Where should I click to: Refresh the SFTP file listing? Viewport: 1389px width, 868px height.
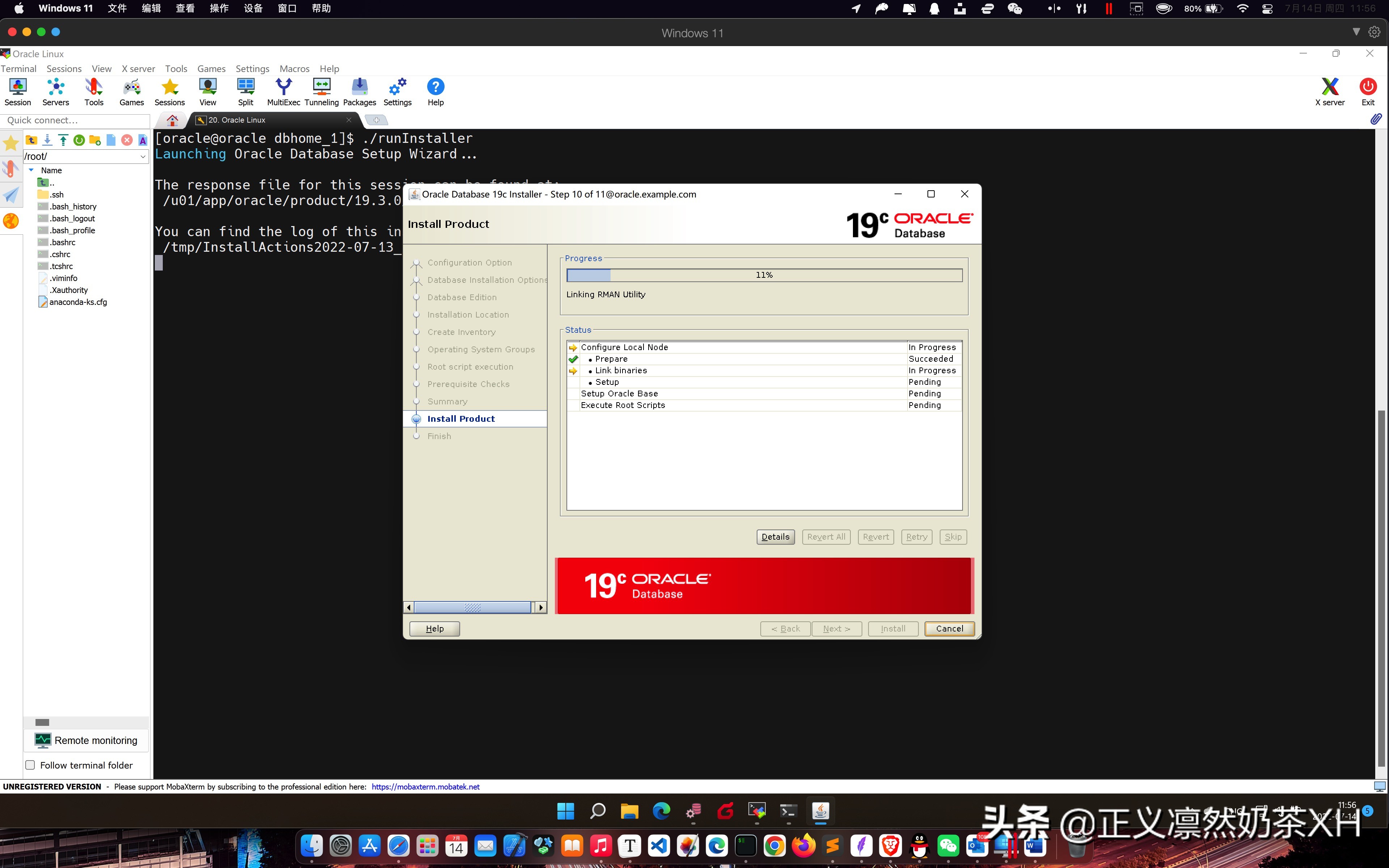(79, 140)
